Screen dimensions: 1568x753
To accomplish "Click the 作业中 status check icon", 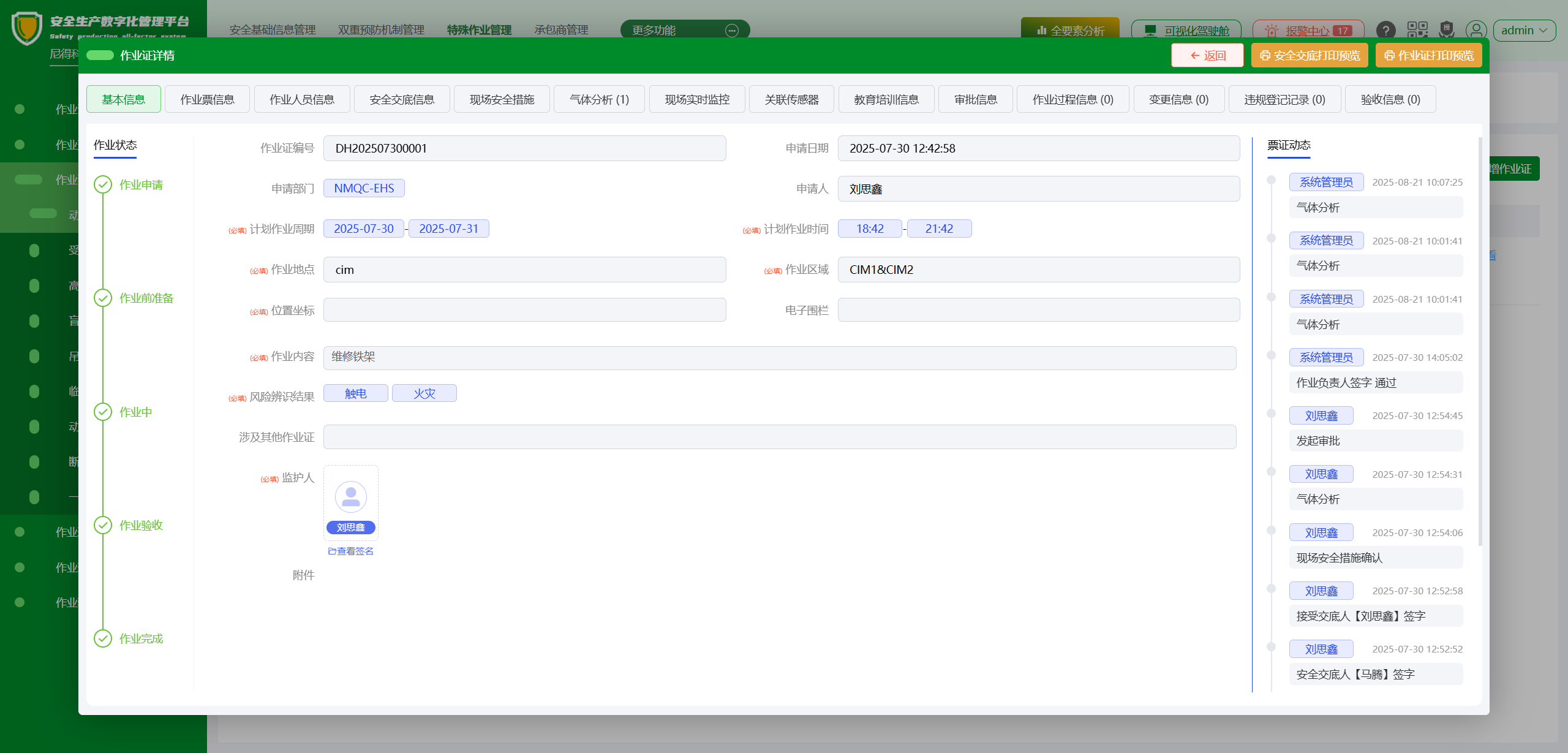I will tap(103, 412).
